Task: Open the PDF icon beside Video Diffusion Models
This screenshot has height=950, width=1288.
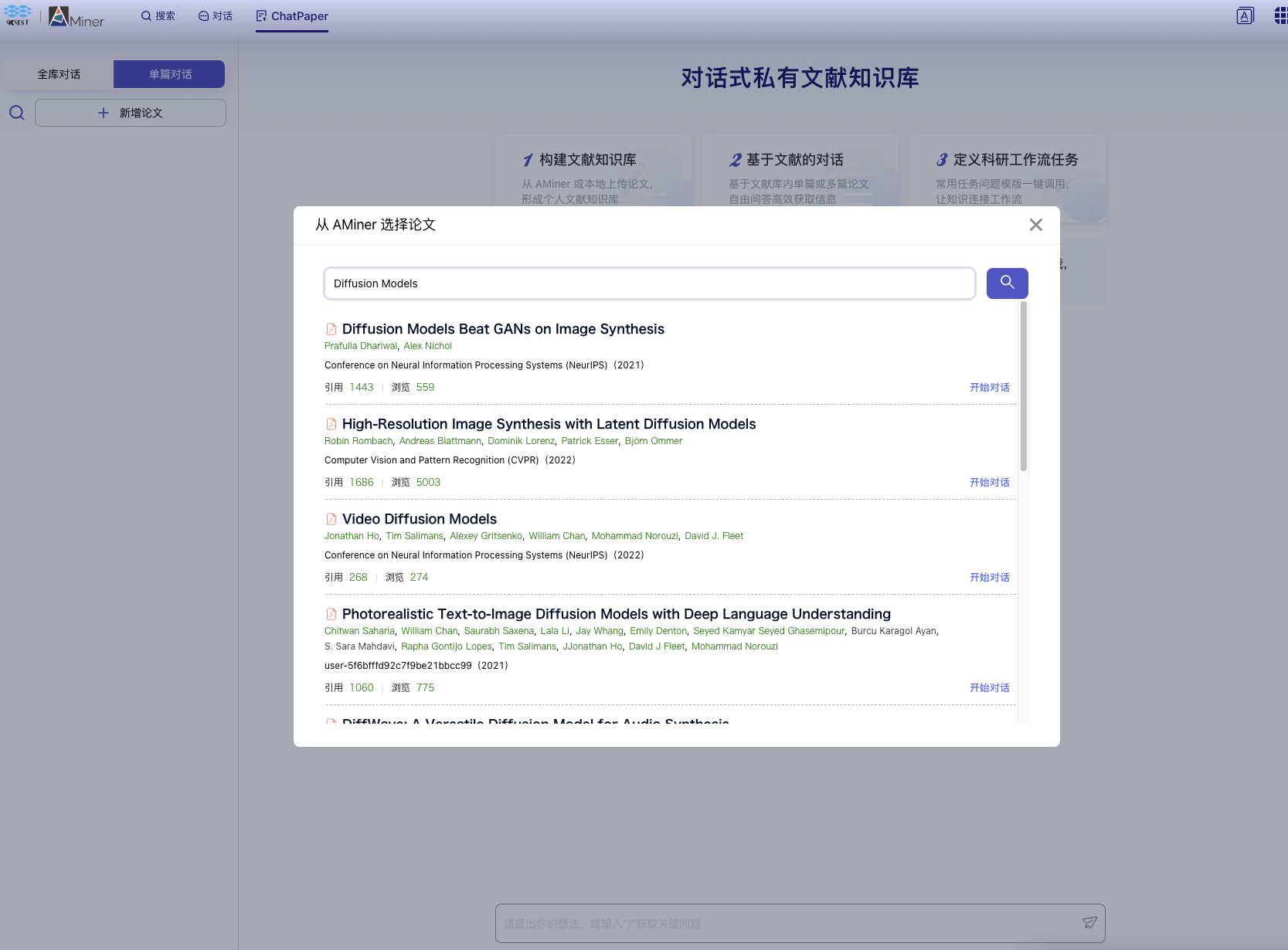Action: tap(331, 518)
